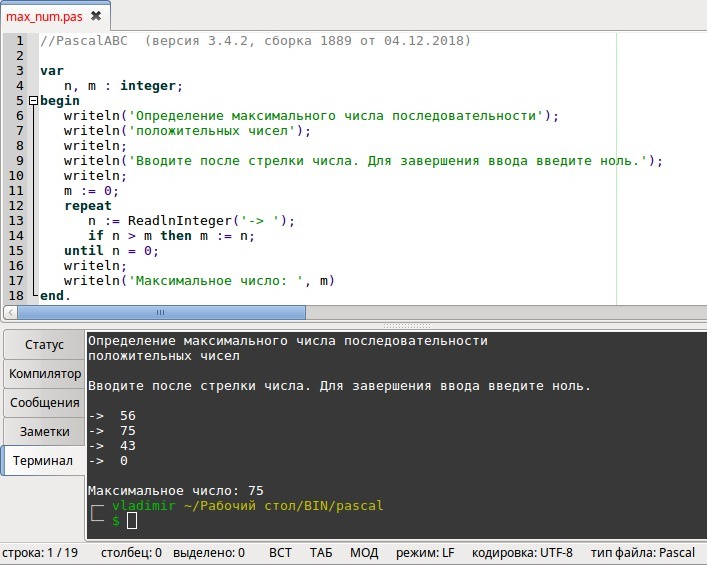Image resolution: width=707 pixels, height=565 pixels.
Task: Place cursor on the repeat keyword
Action: coord(88,206)
